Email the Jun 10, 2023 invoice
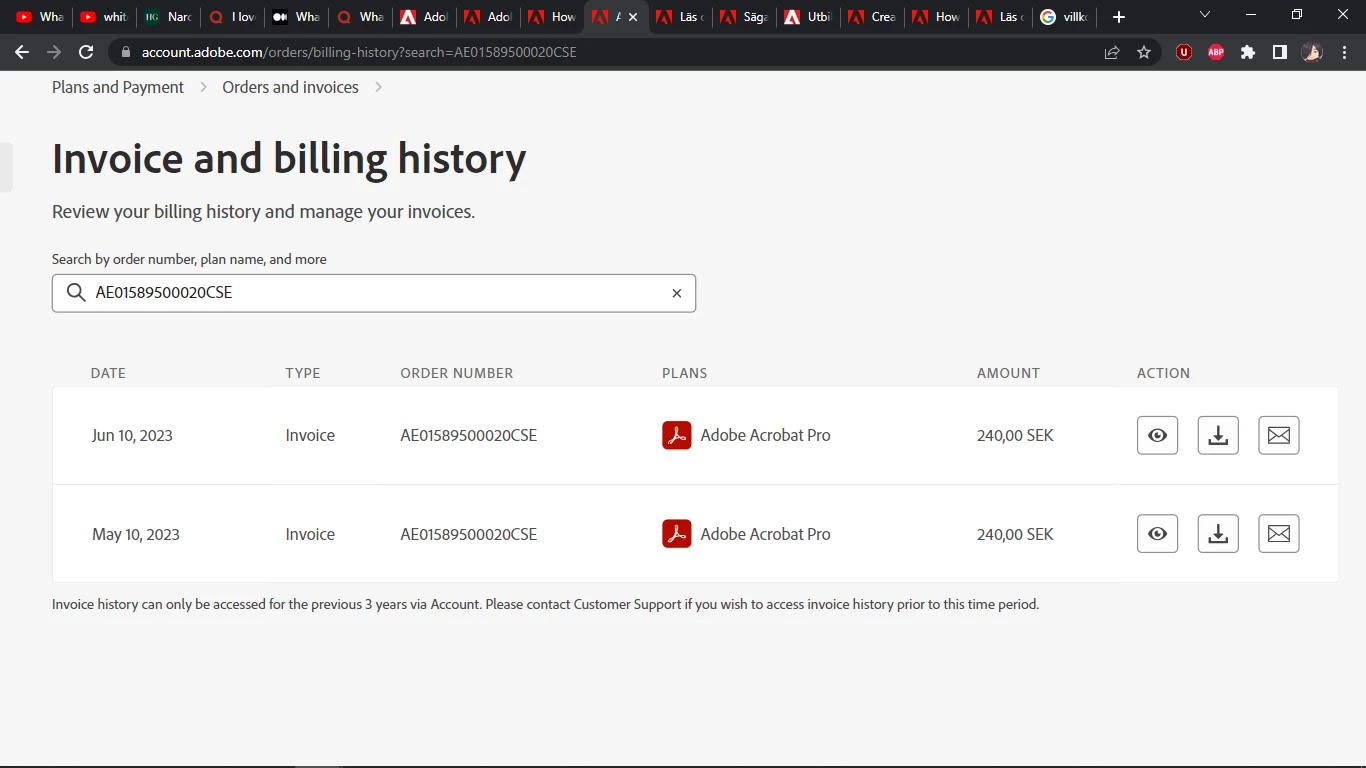Image resolution: width=1366 pixels, height=768 pixels. click(x=1279, y=435)
